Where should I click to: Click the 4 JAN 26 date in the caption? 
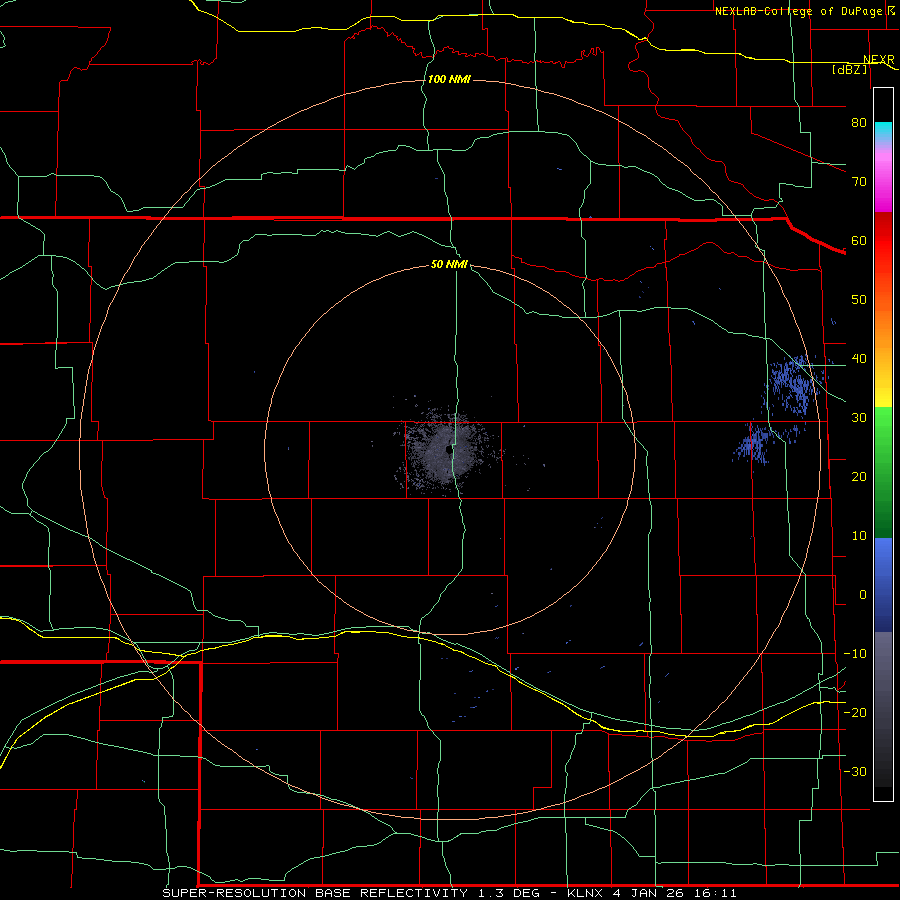(648, 893)
